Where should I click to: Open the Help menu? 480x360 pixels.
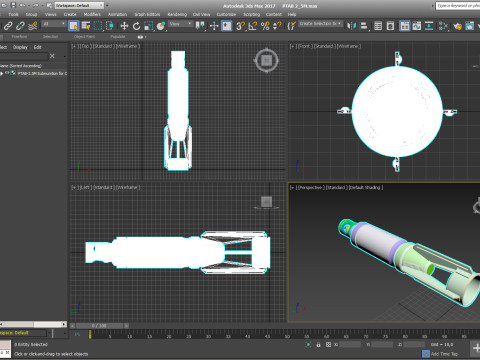point(292,14)
